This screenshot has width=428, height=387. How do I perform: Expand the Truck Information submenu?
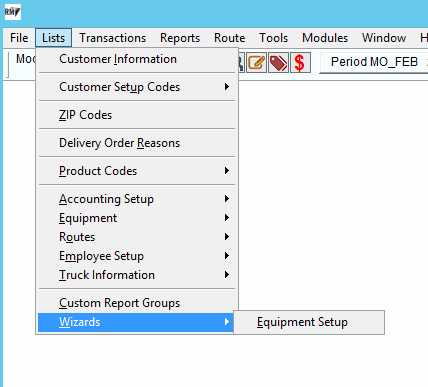(137, 275)
